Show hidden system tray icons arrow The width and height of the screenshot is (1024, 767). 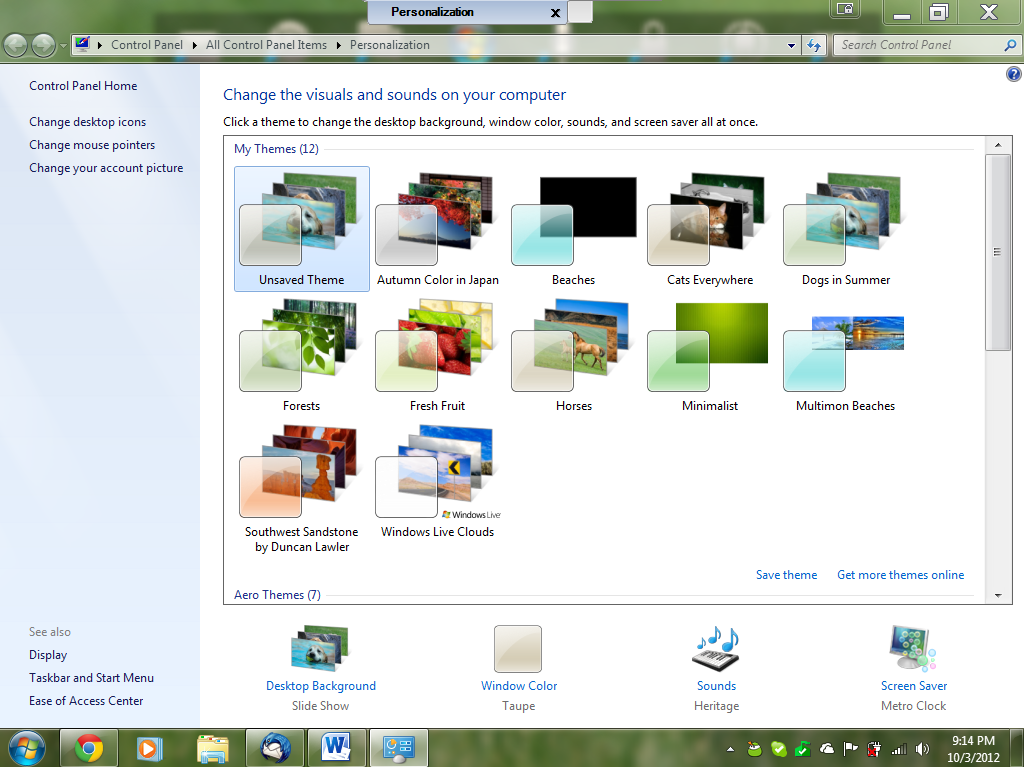coord(730,749)
